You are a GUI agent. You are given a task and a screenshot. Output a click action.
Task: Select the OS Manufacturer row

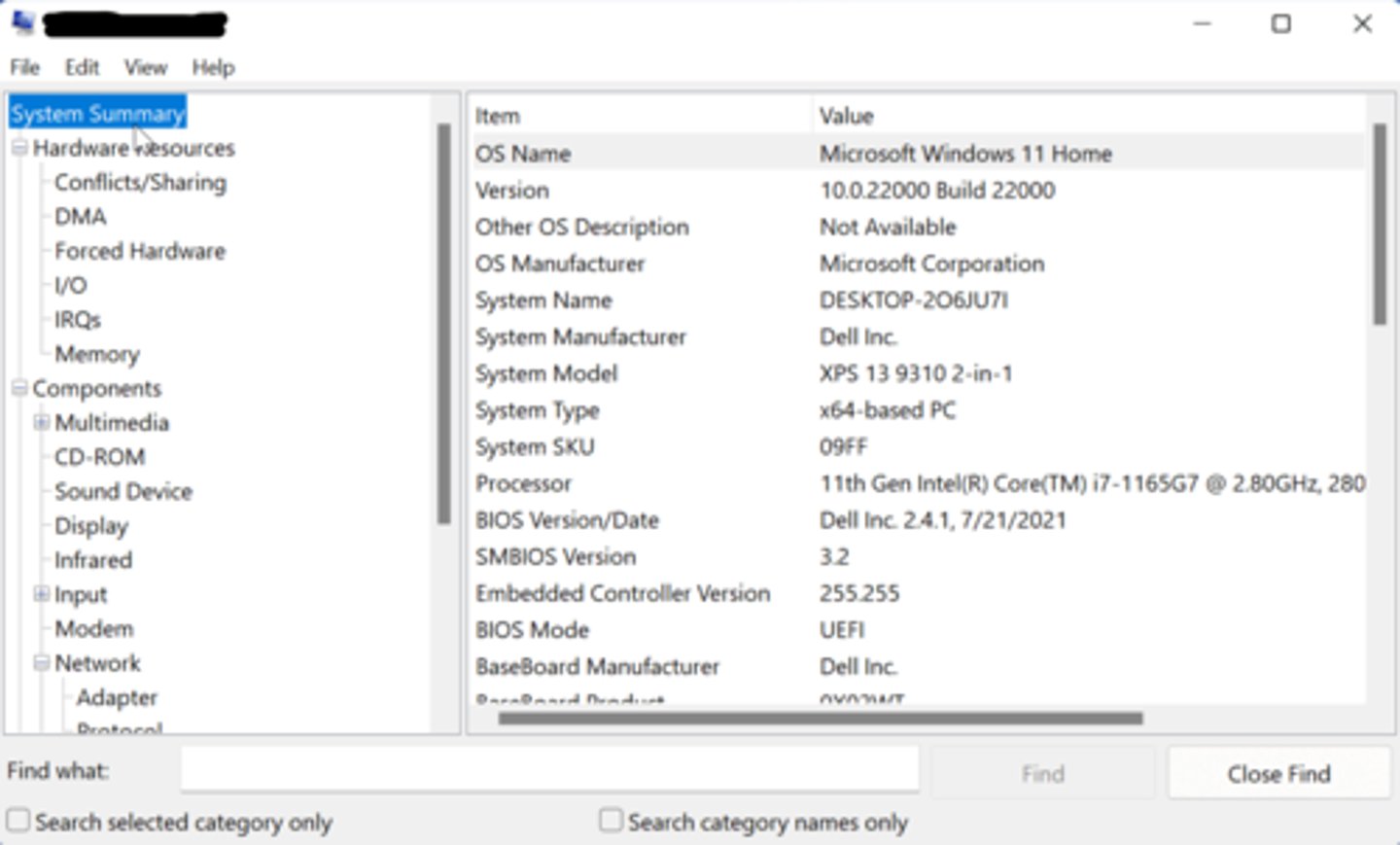pos(918,264)
